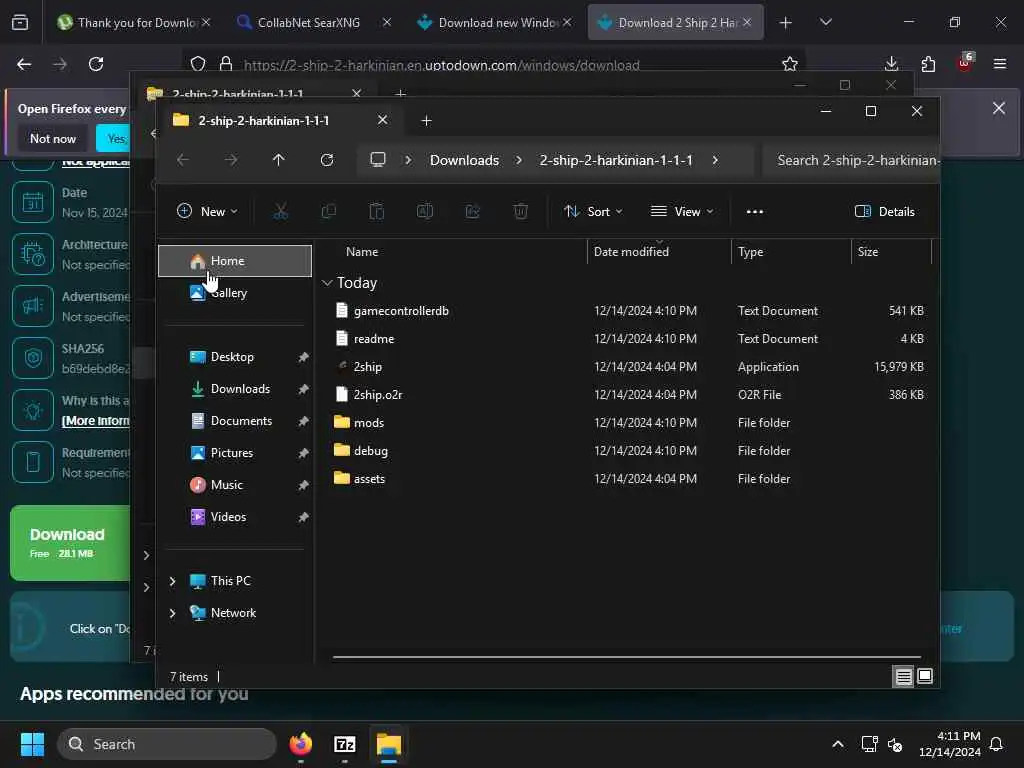Refresh the Explorer folder view
This screenshot has height=768, width=1024.
(327, 160)
